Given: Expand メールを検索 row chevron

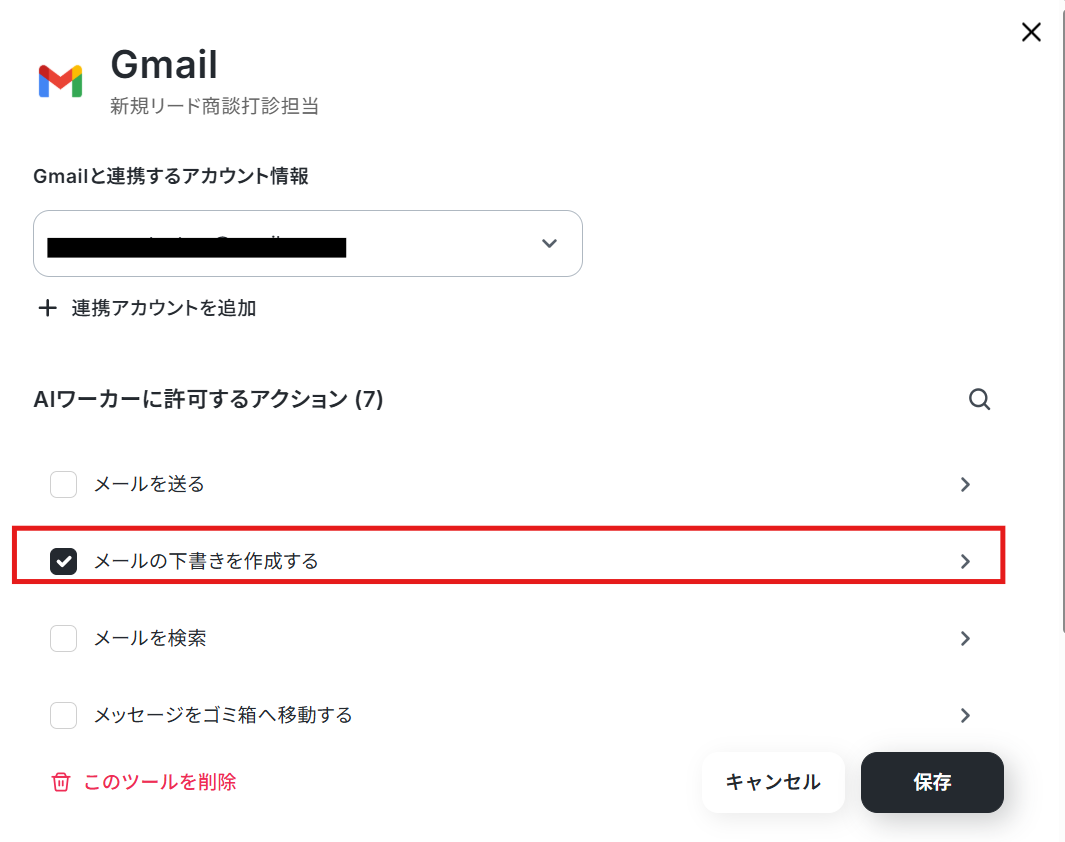Looking at the screenshot, I should pyautogui.click(x=965, y=638).
